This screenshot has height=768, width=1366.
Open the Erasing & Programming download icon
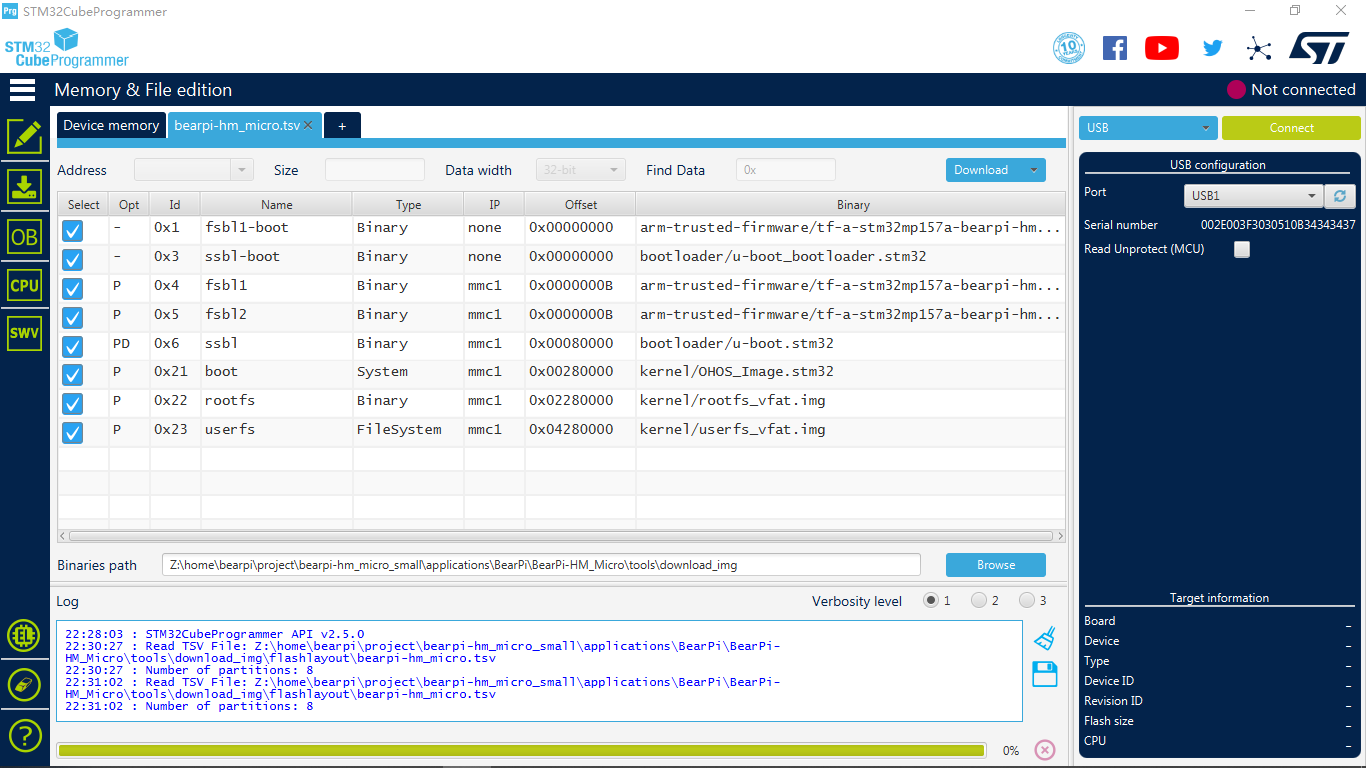click(24, 187)
